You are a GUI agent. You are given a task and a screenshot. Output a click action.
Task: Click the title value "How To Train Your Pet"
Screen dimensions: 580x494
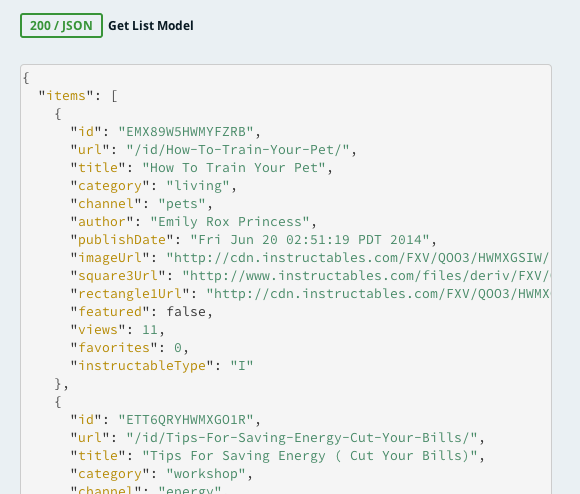pyautogui.click(x=234, y=168)
